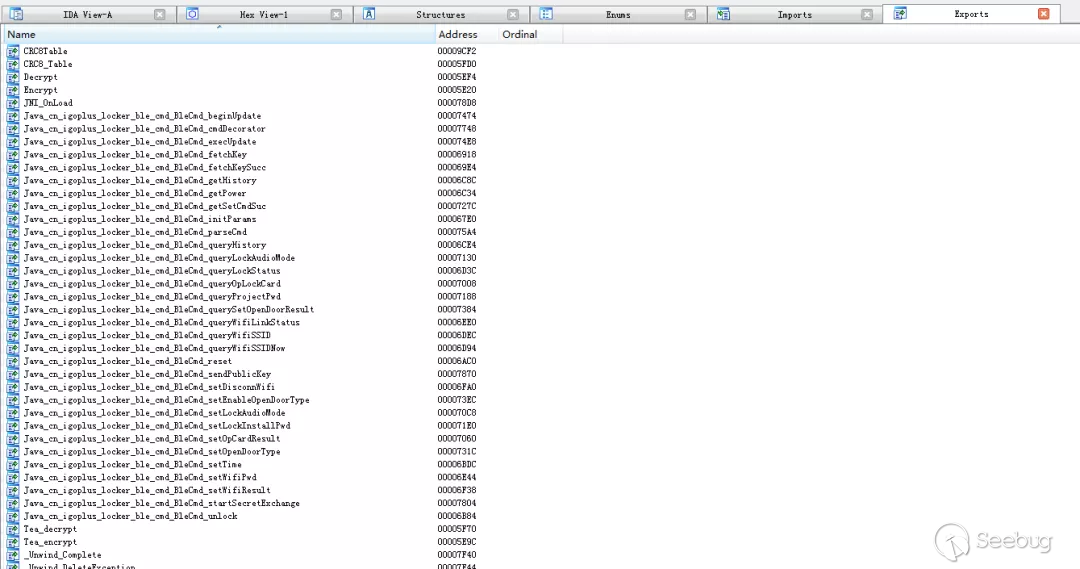Click the export icon beside JNI_OnLoad
This screenshot has width=1080, height=569.
[x=12, y=103]
